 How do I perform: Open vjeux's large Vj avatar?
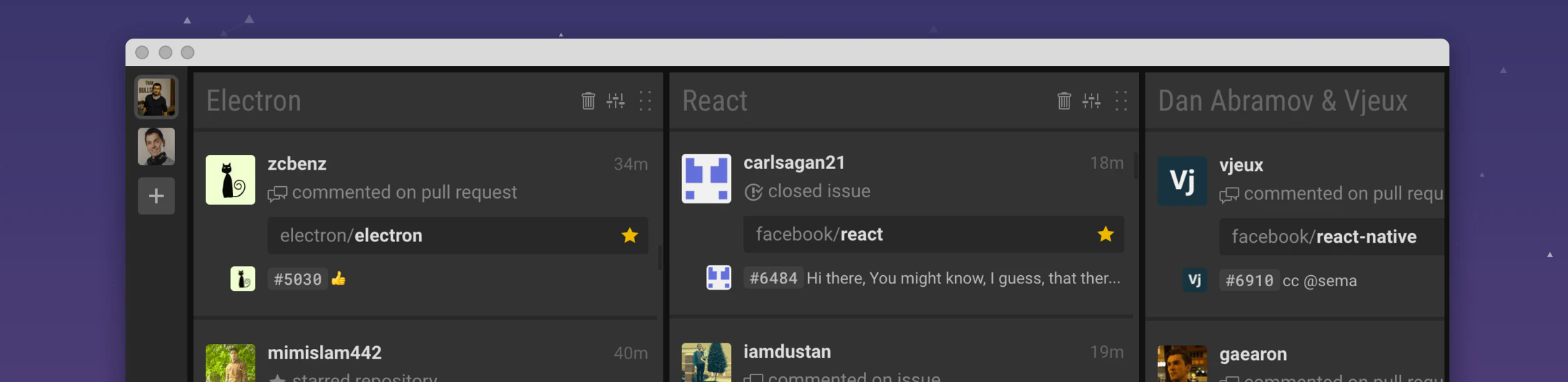[1182, 181]
